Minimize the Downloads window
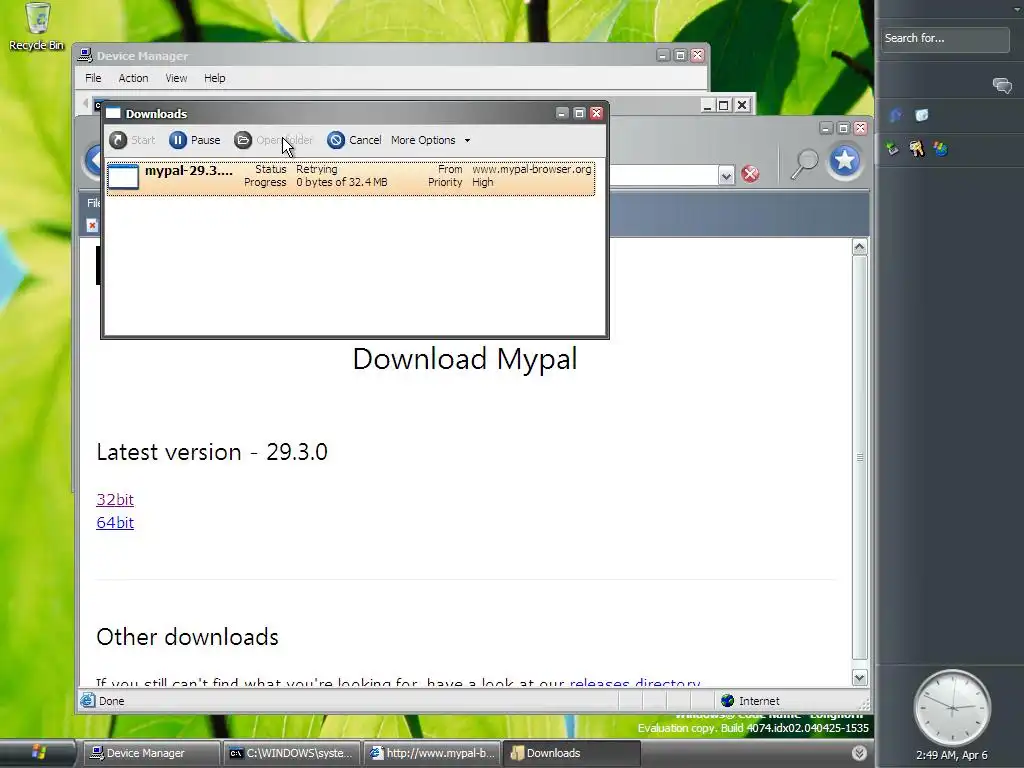This screenshot has width=1024, height=768. pos(562,113)
